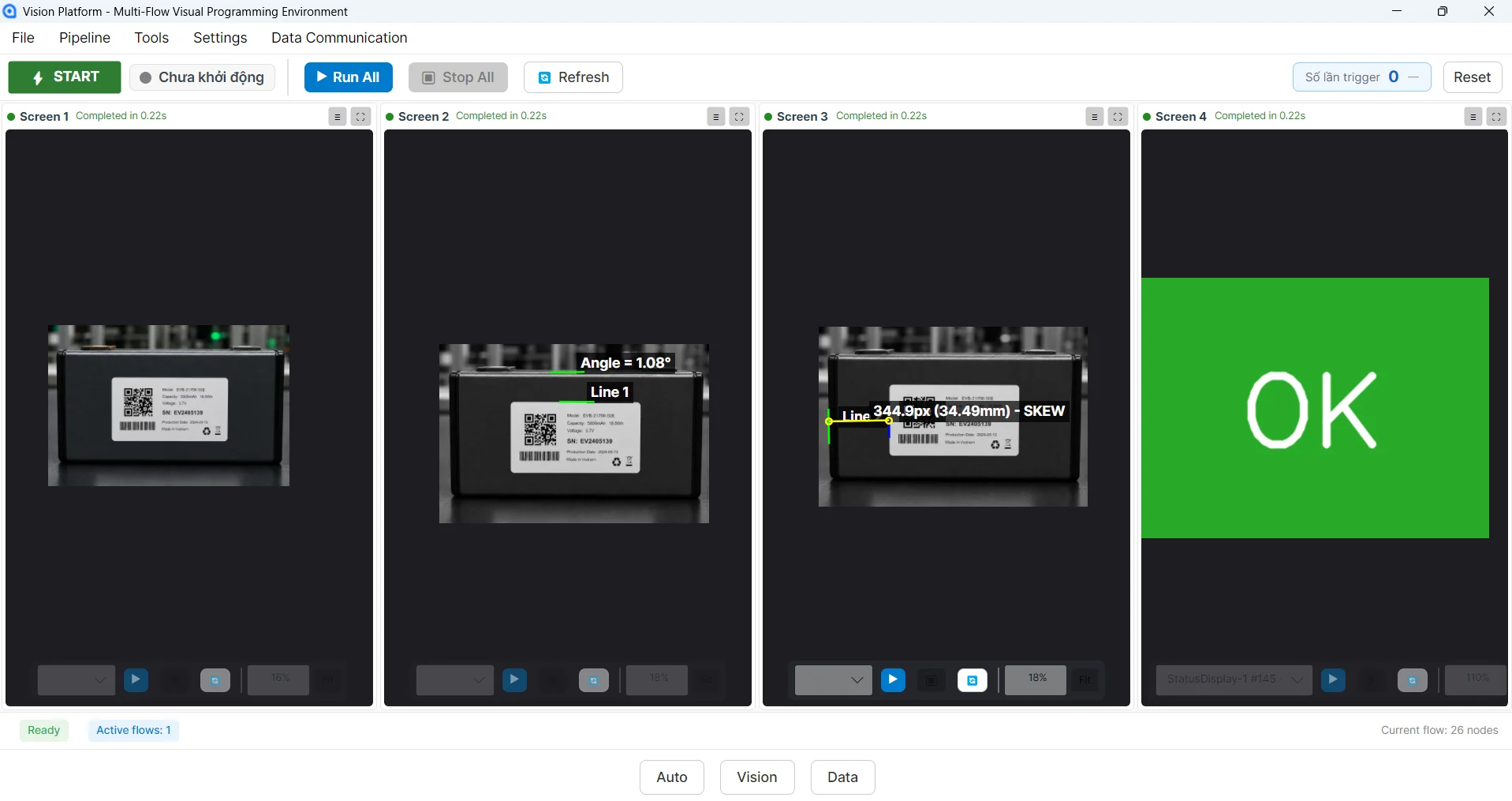Click the 16% zoom field in Screen 1
This screenshot has width=1512, height=801.
point(278,679)
